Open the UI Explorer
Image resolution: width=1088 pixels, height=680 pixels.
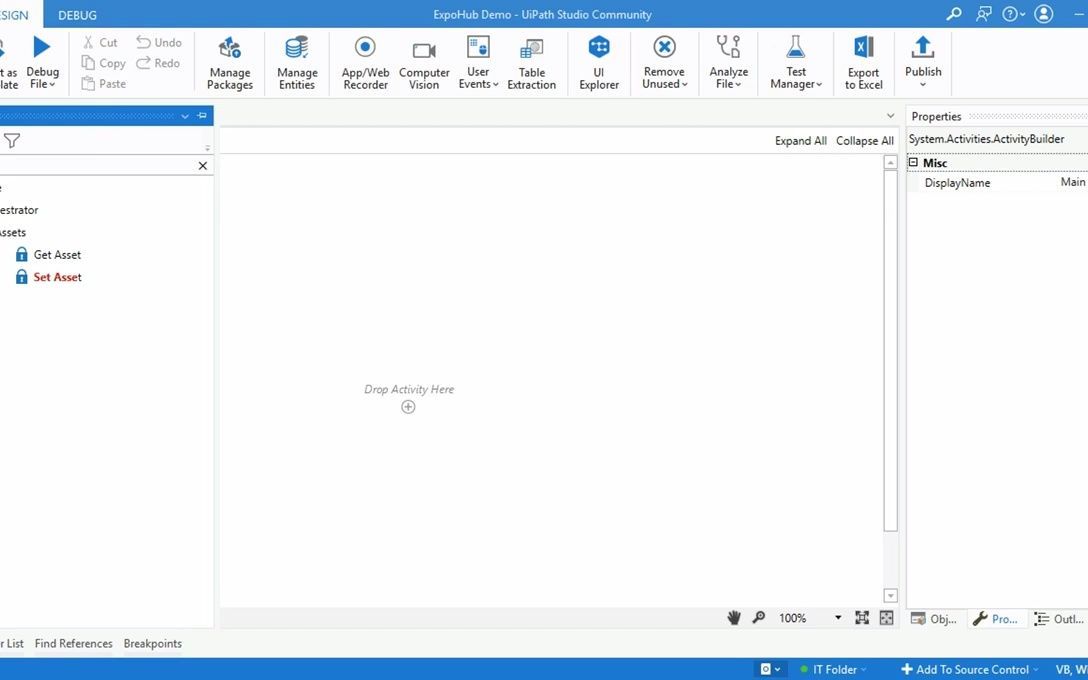pyautogui.click(x=599, y=63)
